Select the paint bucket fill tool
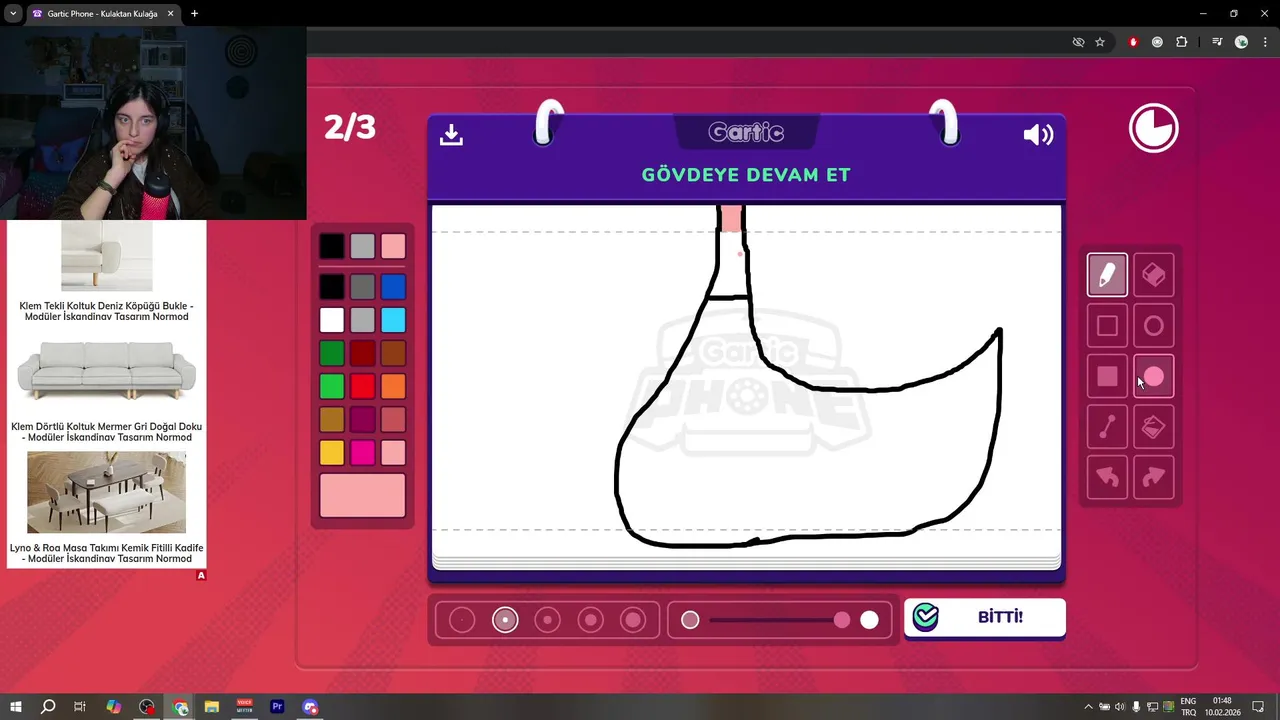The height and width of the screenshot is (720, 1280). [x=1154, y=427]
